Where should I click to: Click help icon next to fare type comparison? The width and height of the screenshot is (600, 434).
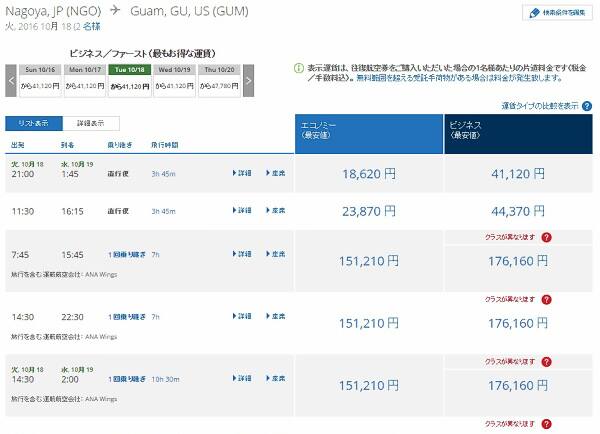tap(587, 105)
